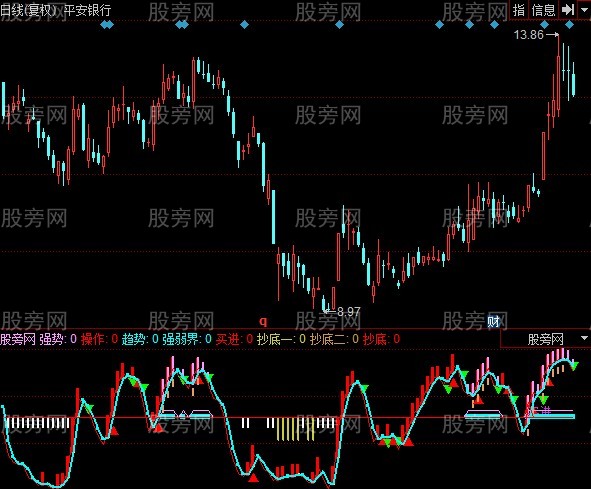Click the jump-to-latest arrow icon
The height and width of the screenshot is (489, 591).
tap(568, 10)
